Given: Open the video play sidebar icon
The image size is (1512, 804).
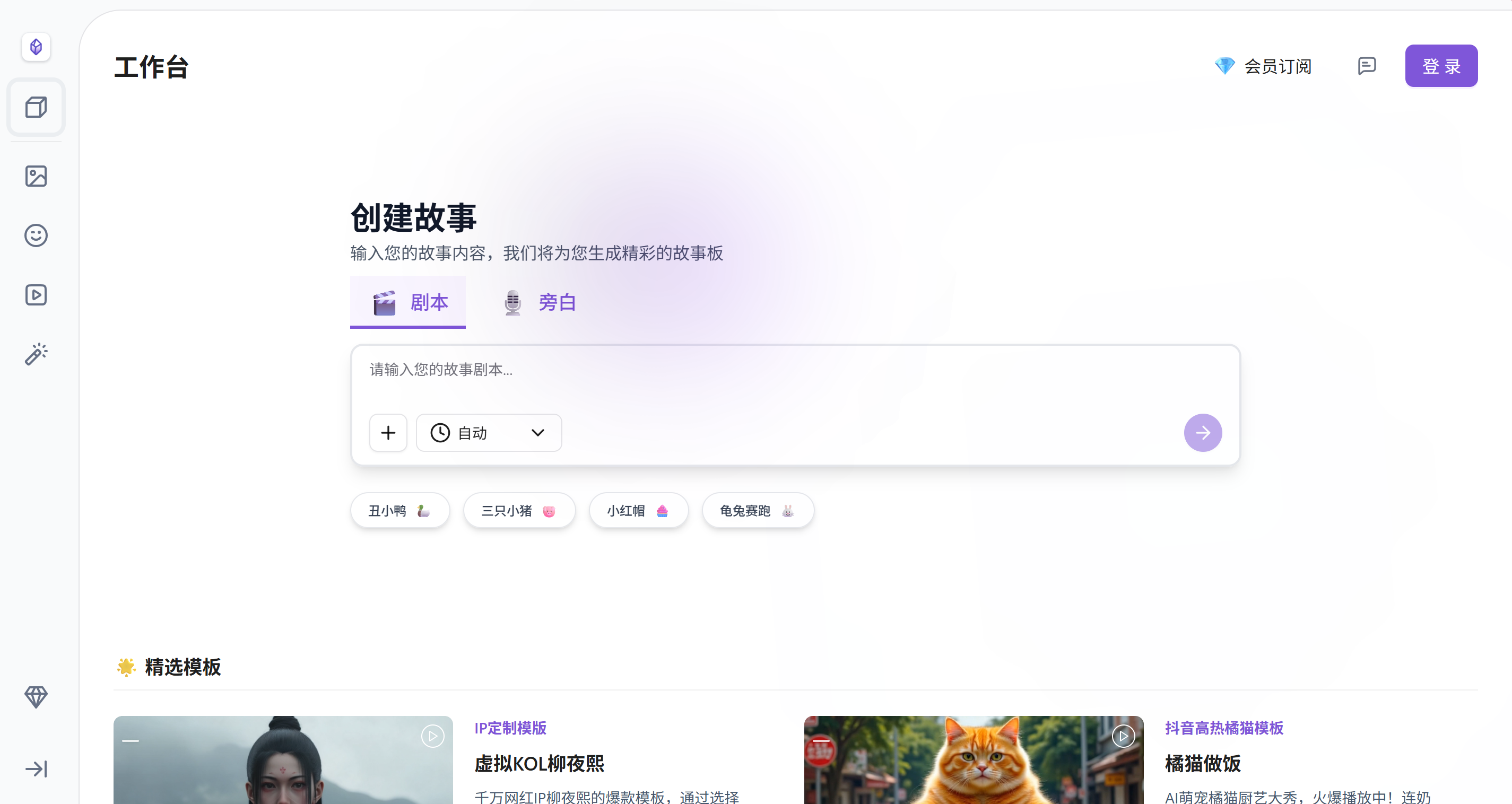Looking at the screenshot, I should tap(36, 294).
